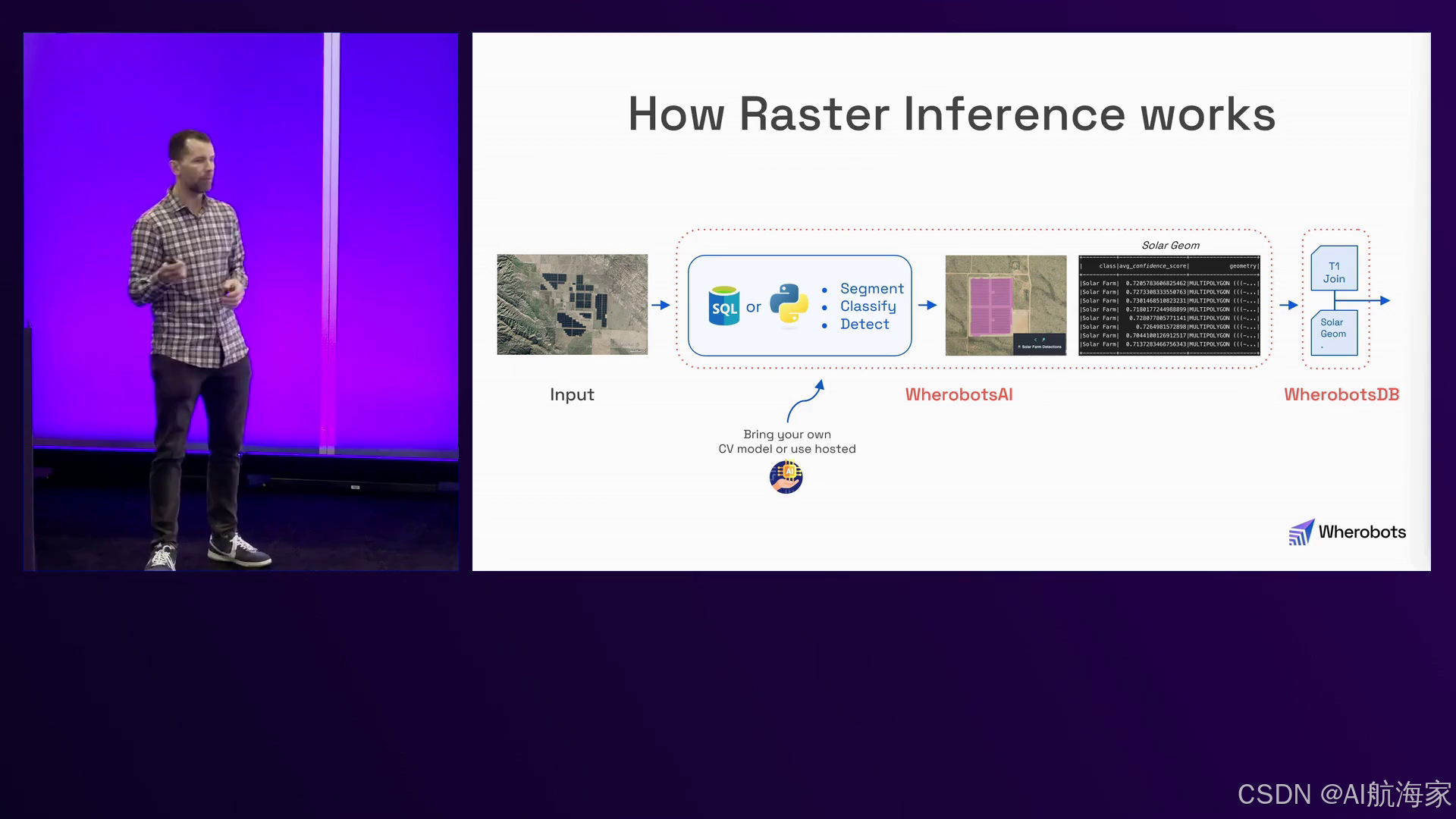This screenshot has width=1456, height=819.
Task: Click the Solar Geom document icon
Action: [x=1334, y=332]
